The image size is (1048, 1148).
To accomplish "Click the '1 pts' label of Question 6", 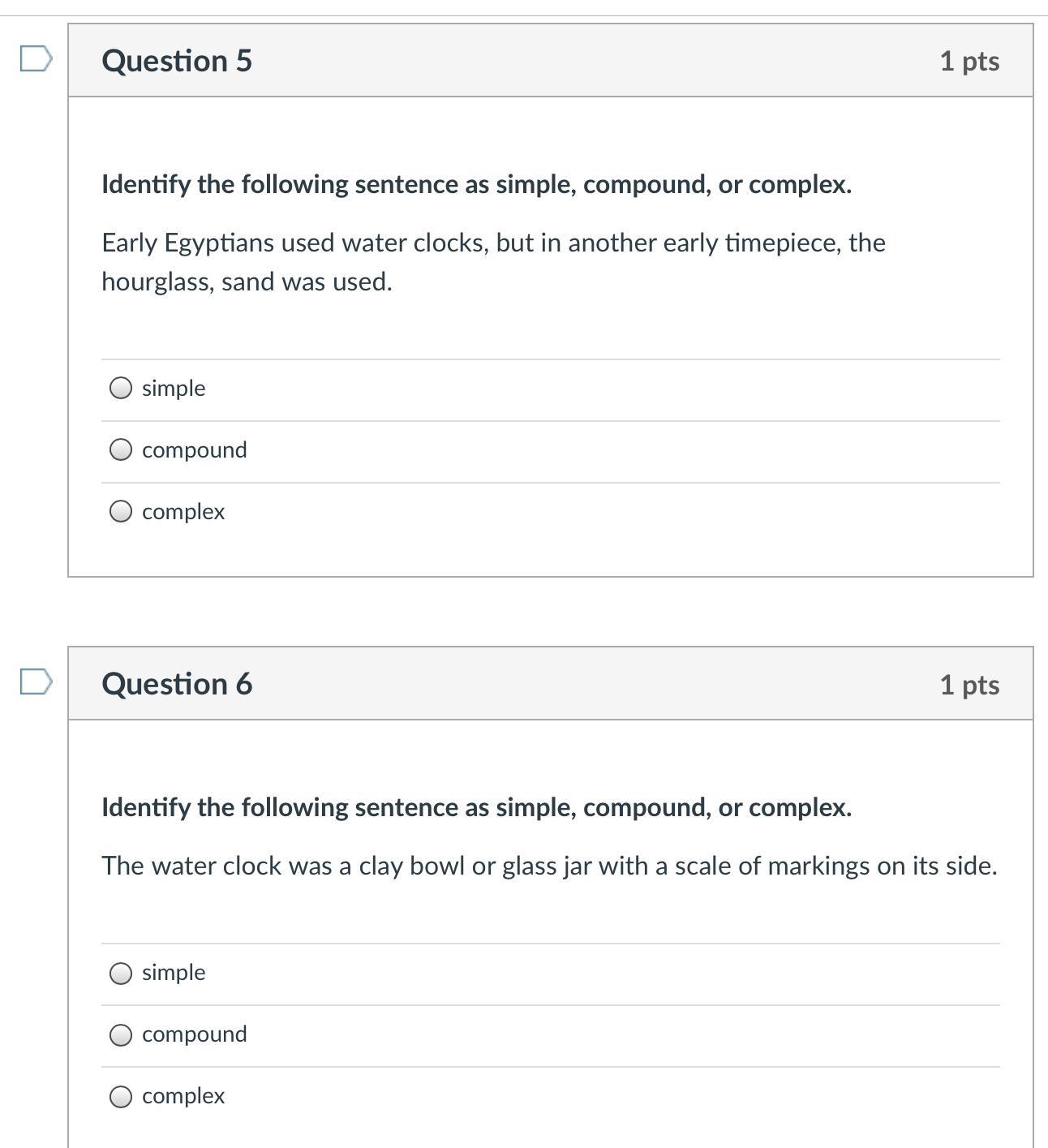I will (x=969, y=684).
